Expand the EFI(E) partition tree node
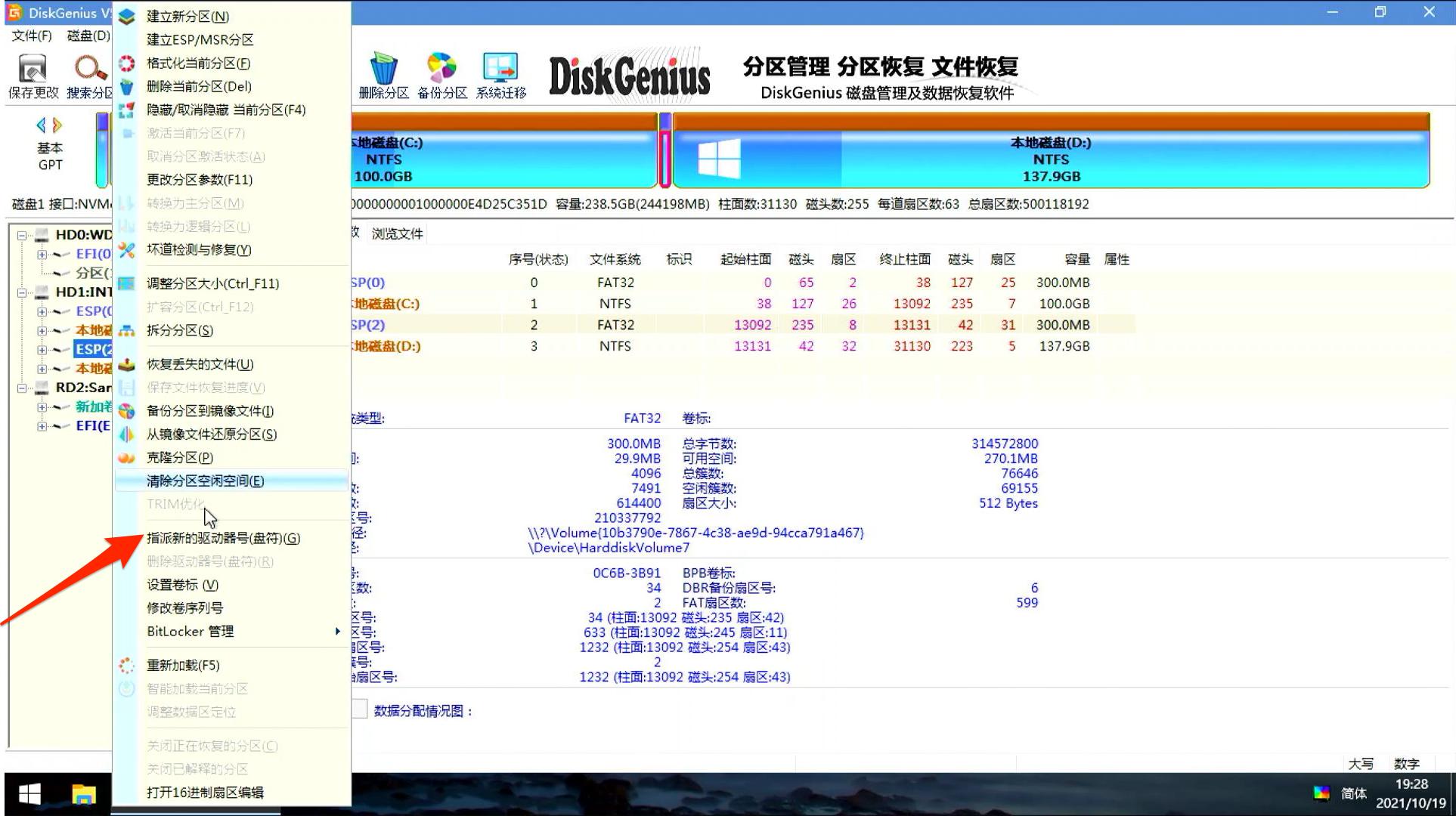Viewport: 1456px width, 816px height. (43, 425)
